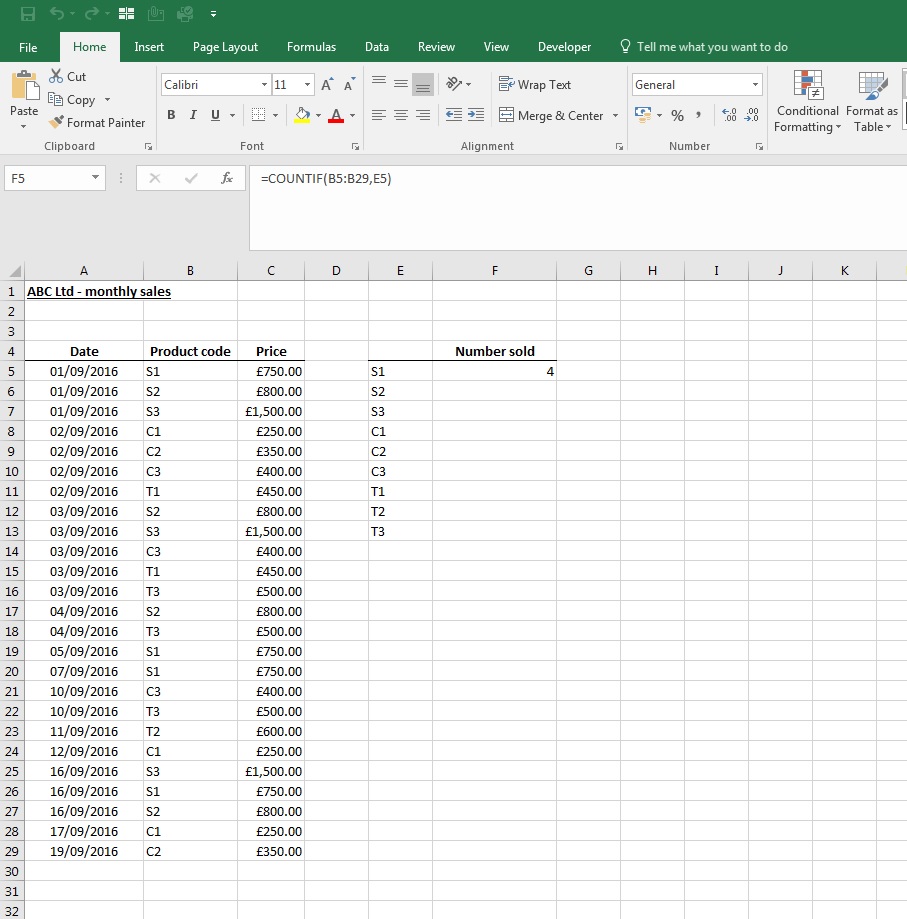Open the Merge & Center dropdown arrow
This screenshot has height=919, width=907.
[615, 115]
